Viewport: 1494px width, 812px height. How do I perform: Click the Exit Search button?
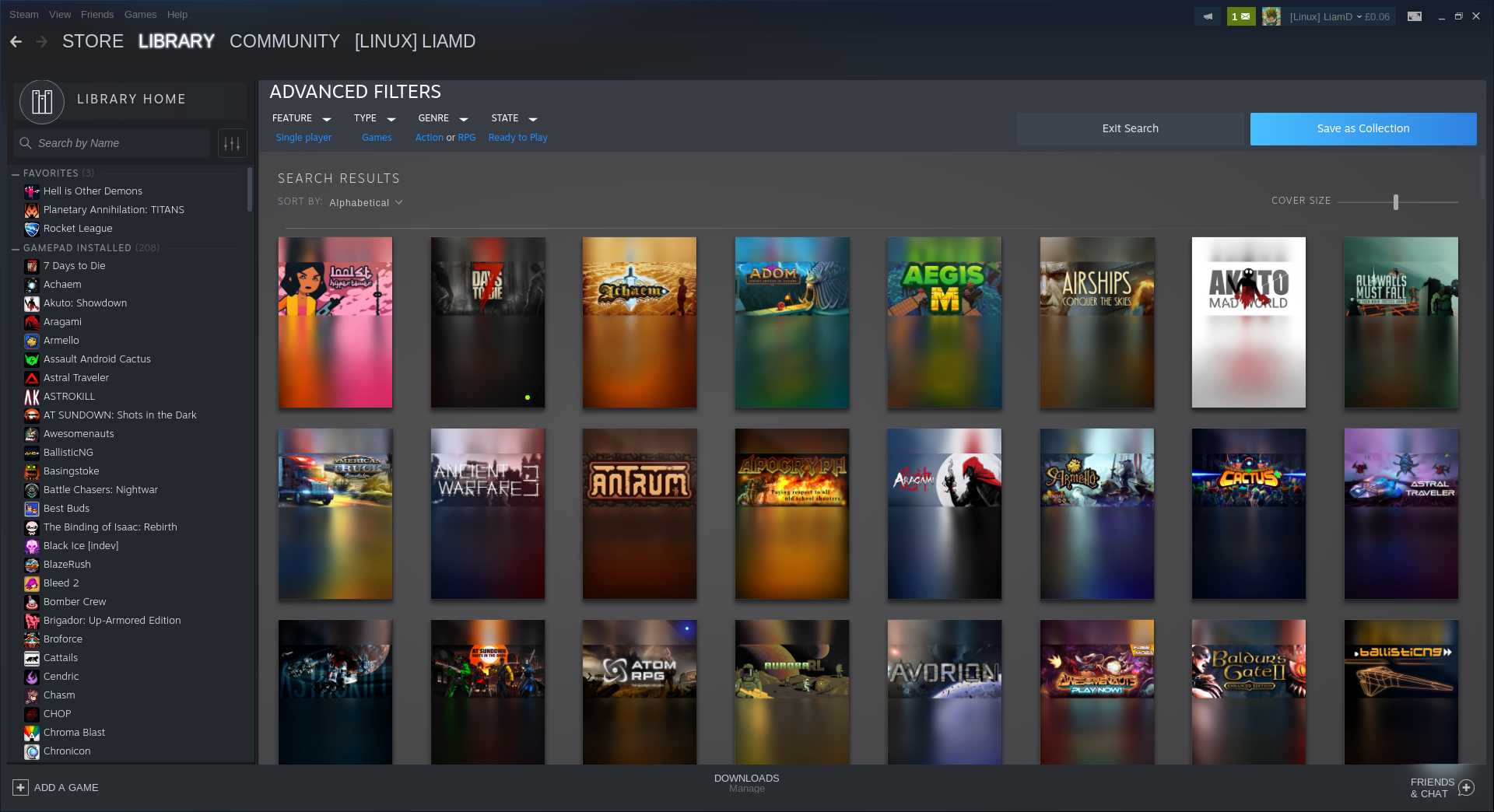[x=1130, y=129]
